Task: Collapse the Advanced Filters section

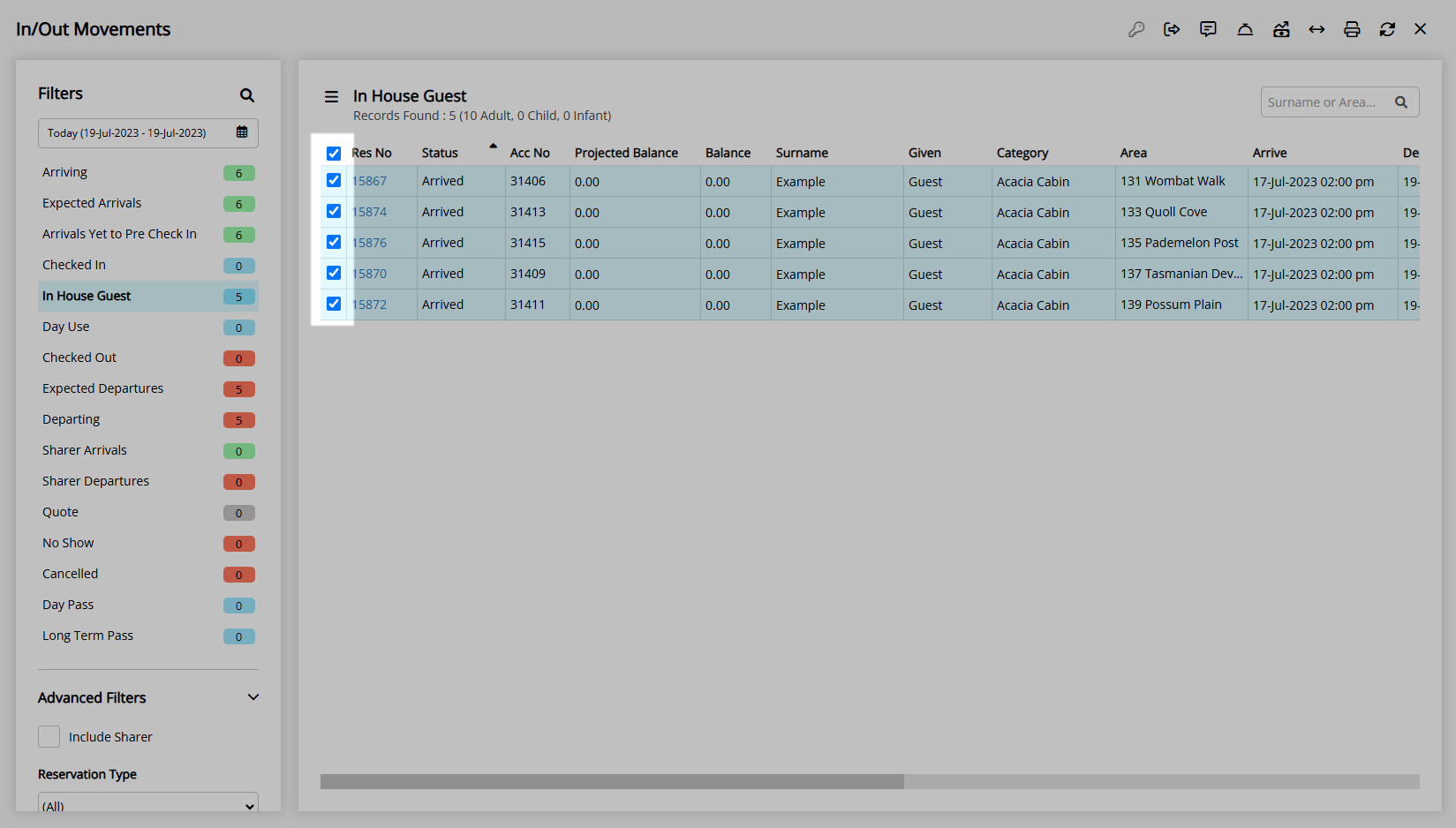Action: pyautogui.click(x=253, y=697)
